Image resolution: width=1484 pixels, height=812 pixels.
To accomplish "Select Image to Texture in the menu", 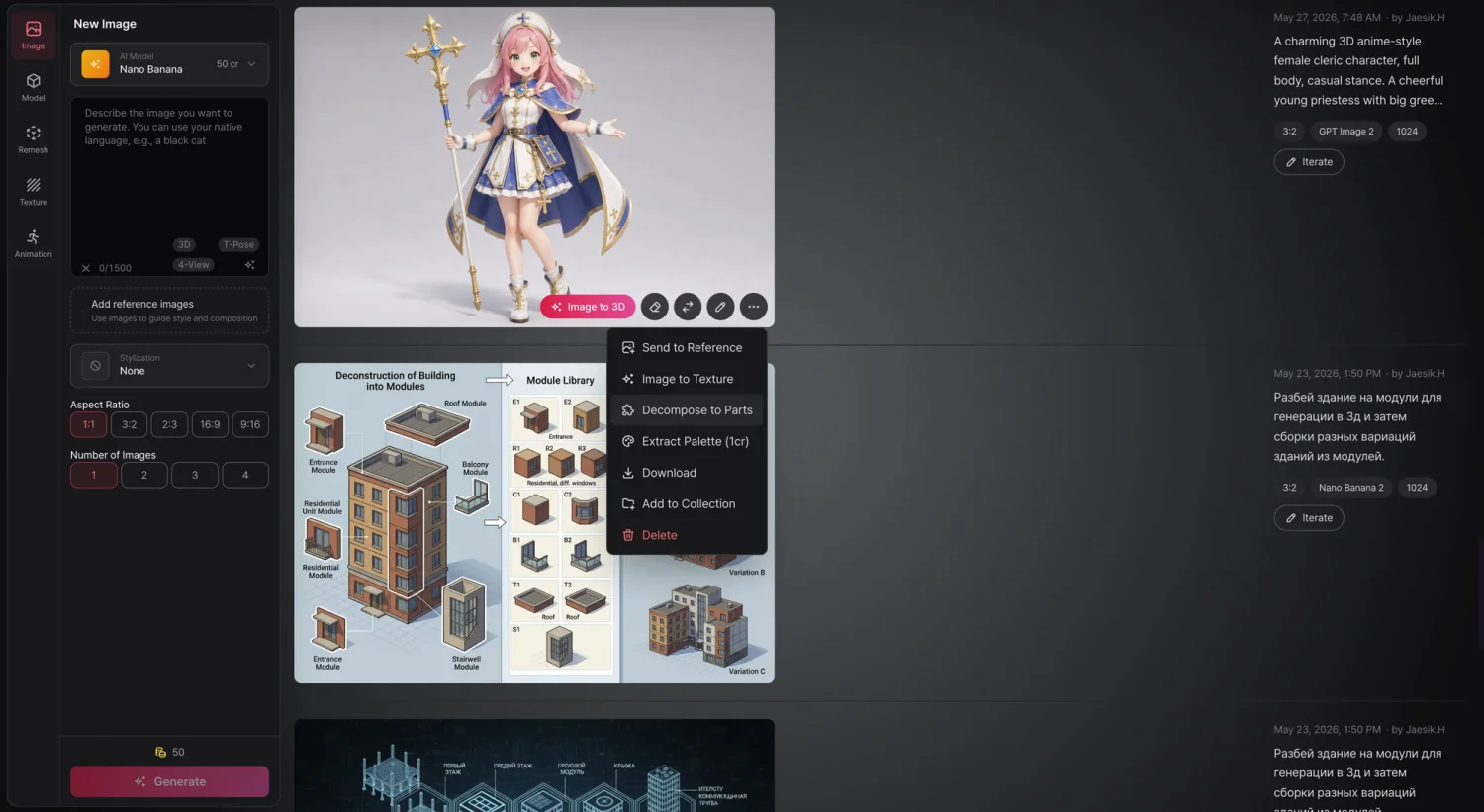I will 687,379.
